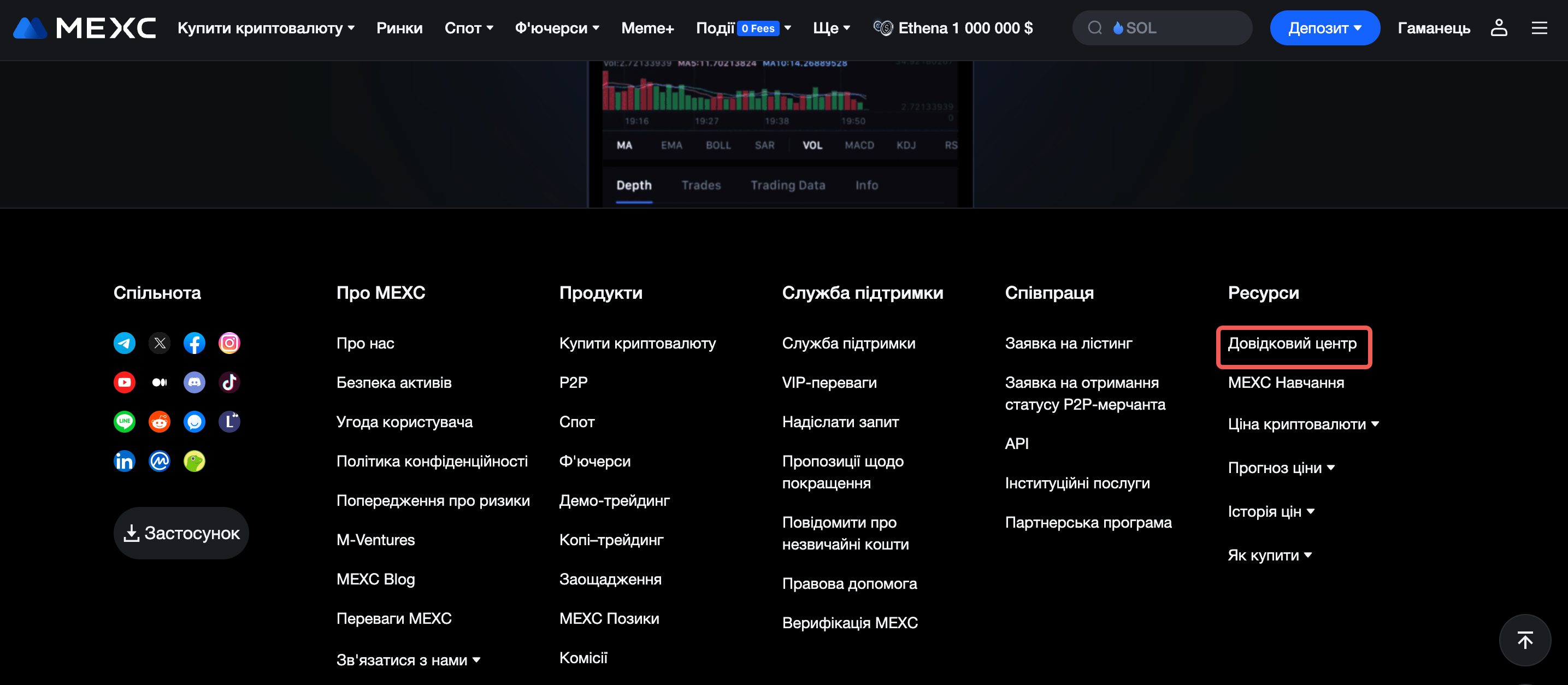Open Демо-трейдинг link

tap(614, 501)
